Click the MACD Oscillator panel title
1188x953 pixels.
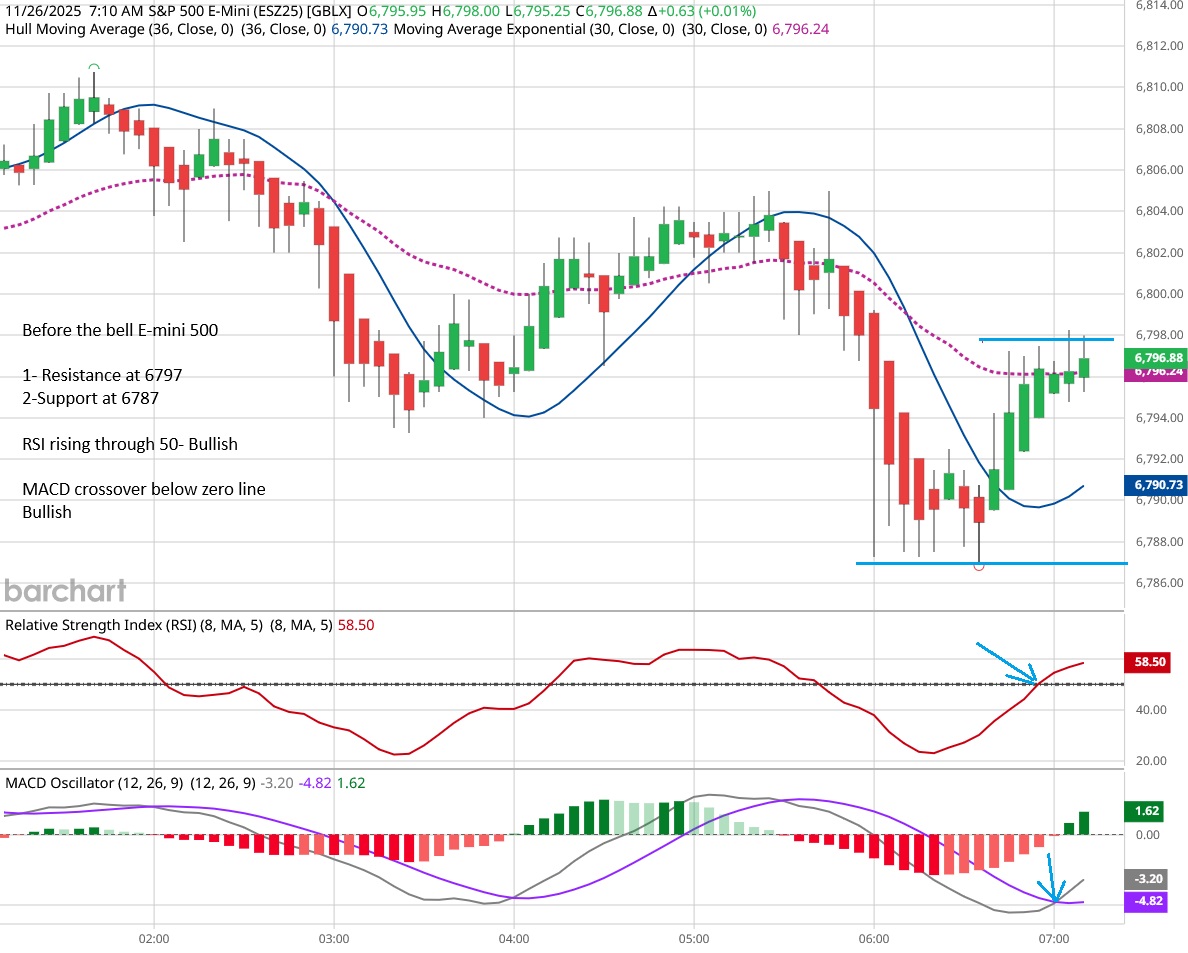pos(66,782)
